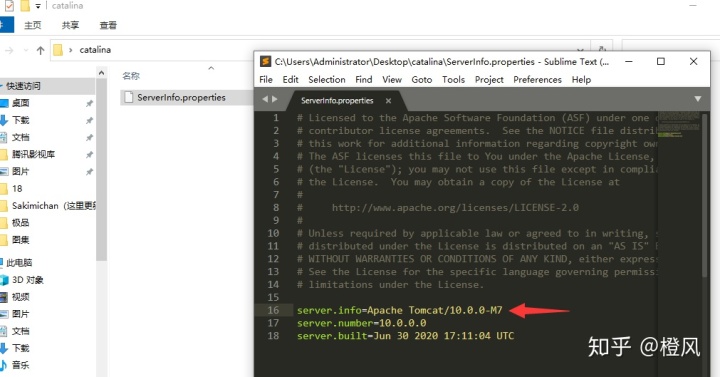Go to next tab with right arrow
The width and height of the screenshot is (720, 377).
tap(275, 99)
